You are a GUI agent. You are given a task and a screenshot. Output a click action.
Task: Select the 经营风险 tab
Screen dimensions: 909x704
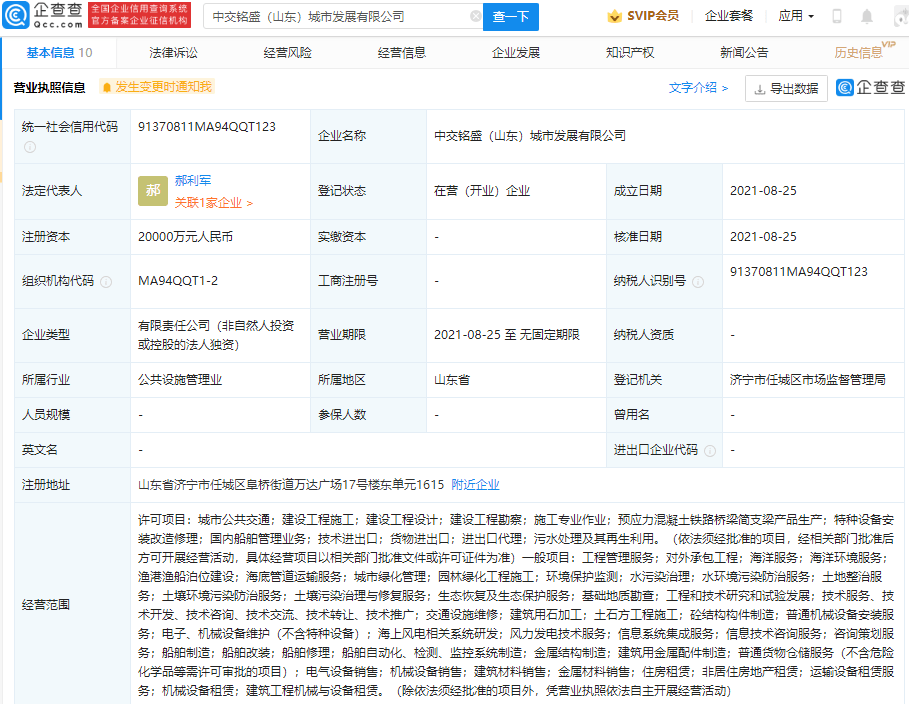288,53
